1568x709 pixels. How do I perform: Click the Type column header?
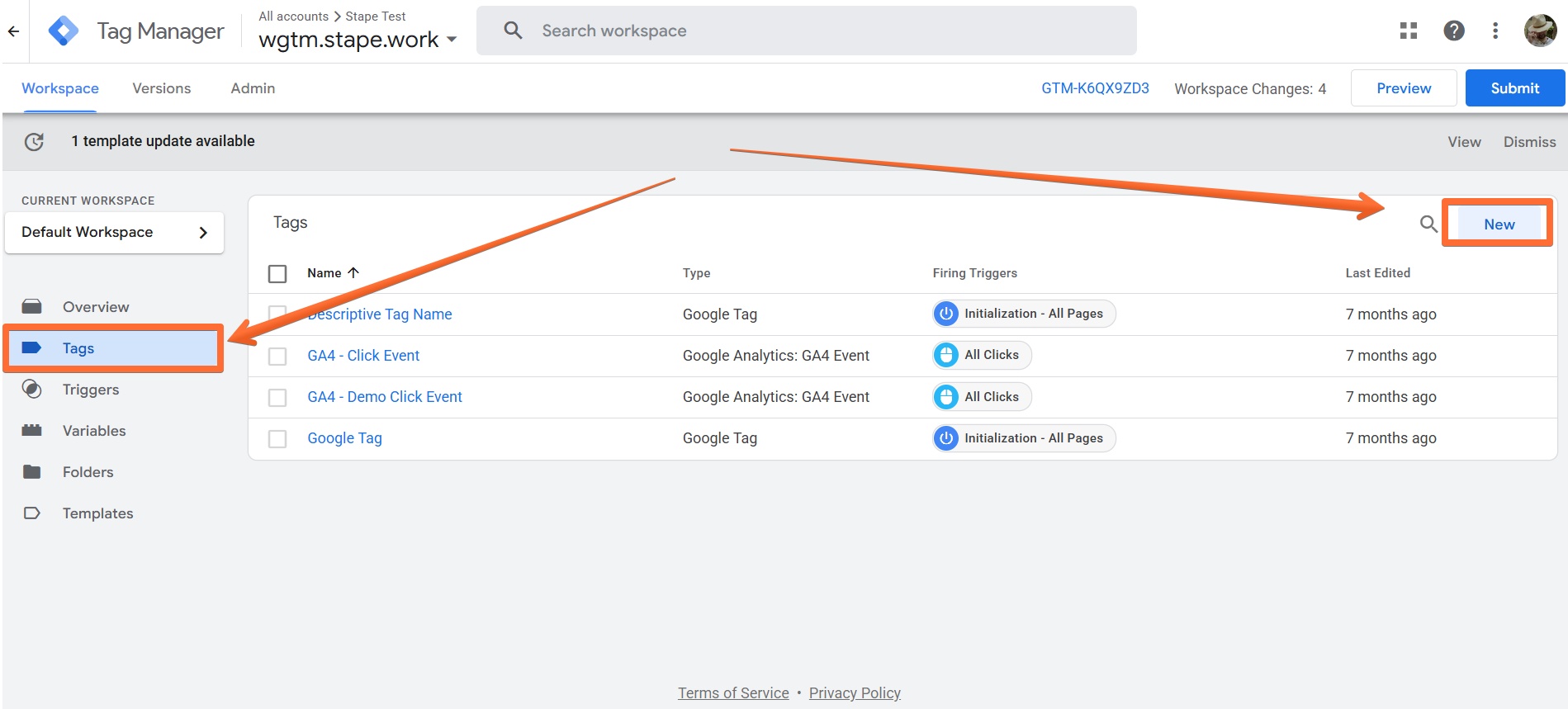696,273
